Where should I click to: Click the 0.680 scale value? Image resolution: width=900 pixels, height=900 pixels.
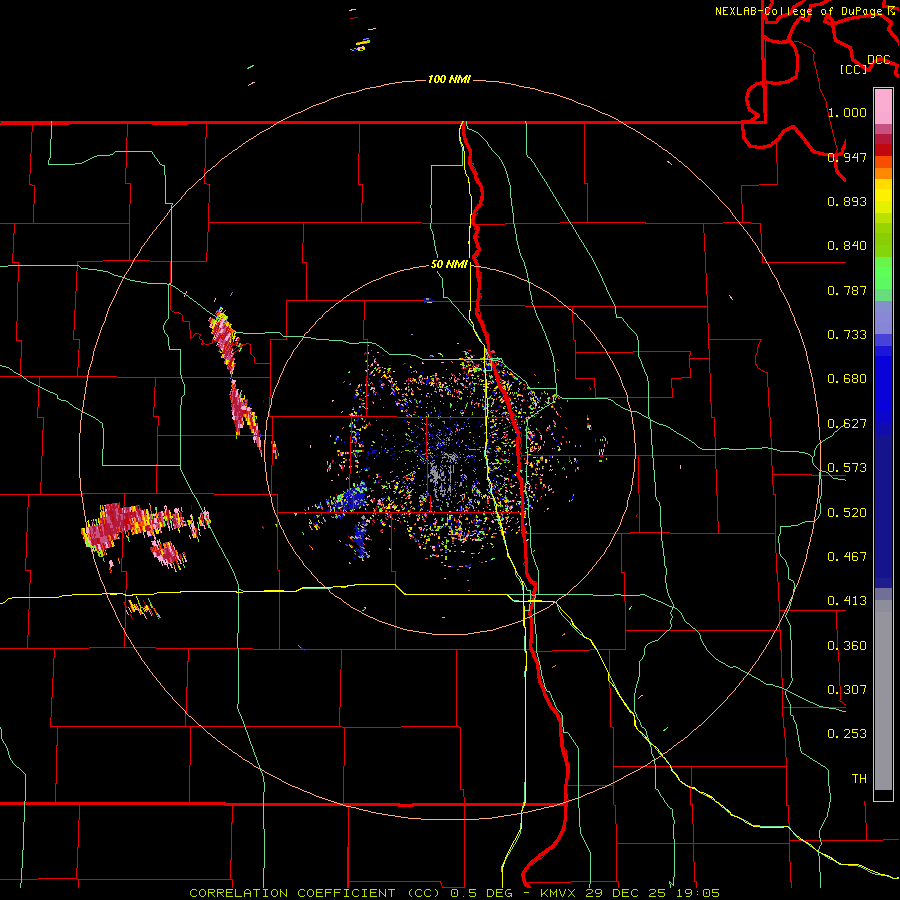(847, 379)
